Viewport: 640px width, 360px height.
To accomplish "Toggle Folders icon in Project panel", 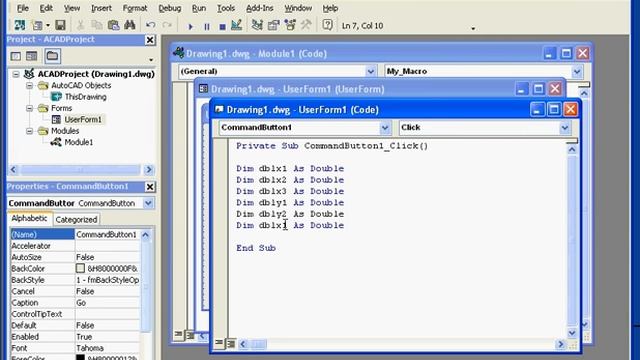I will [52, 56].
